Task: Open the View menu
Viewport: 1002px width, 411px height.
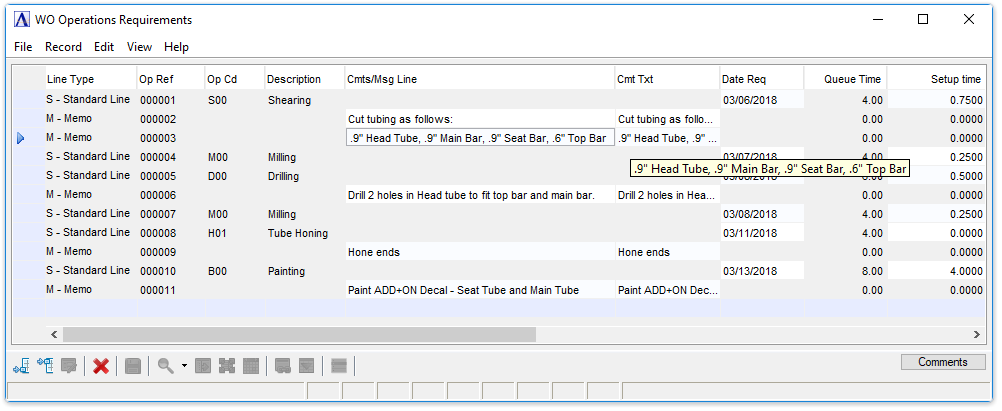Action: [139, 47]
